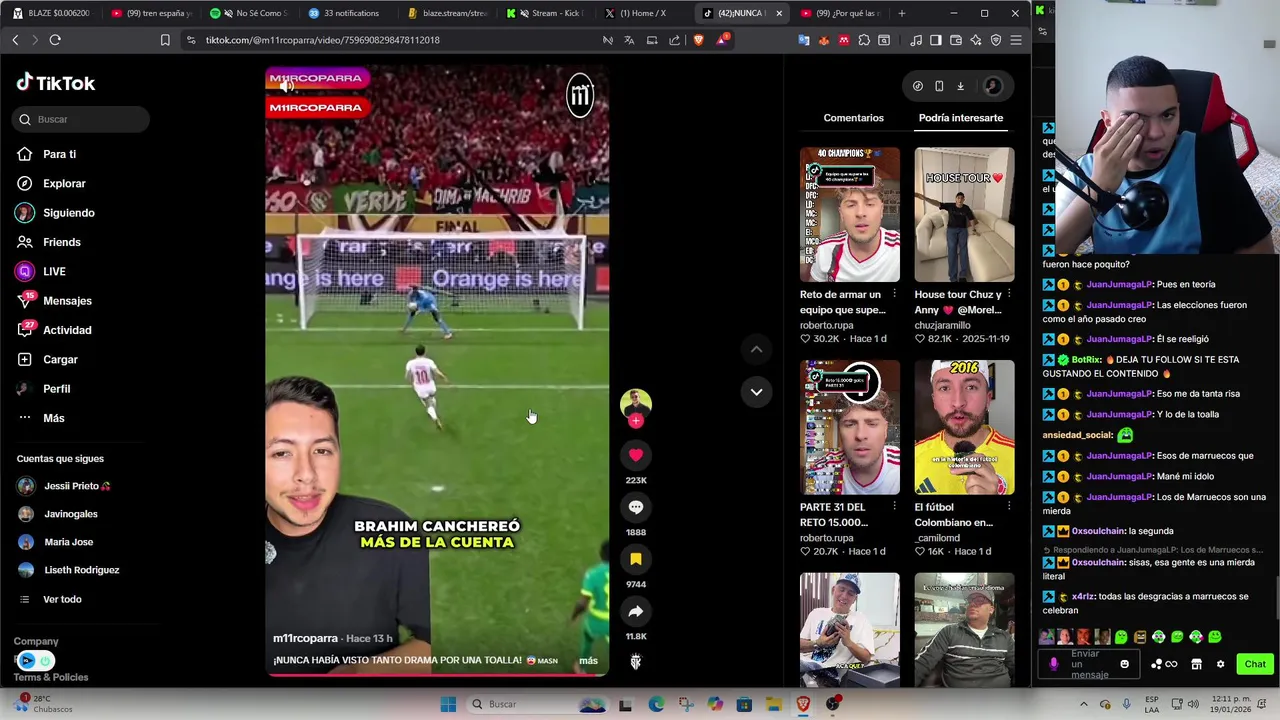
Task: Open comments via the speech bubble icon
Action: (635, 507)
